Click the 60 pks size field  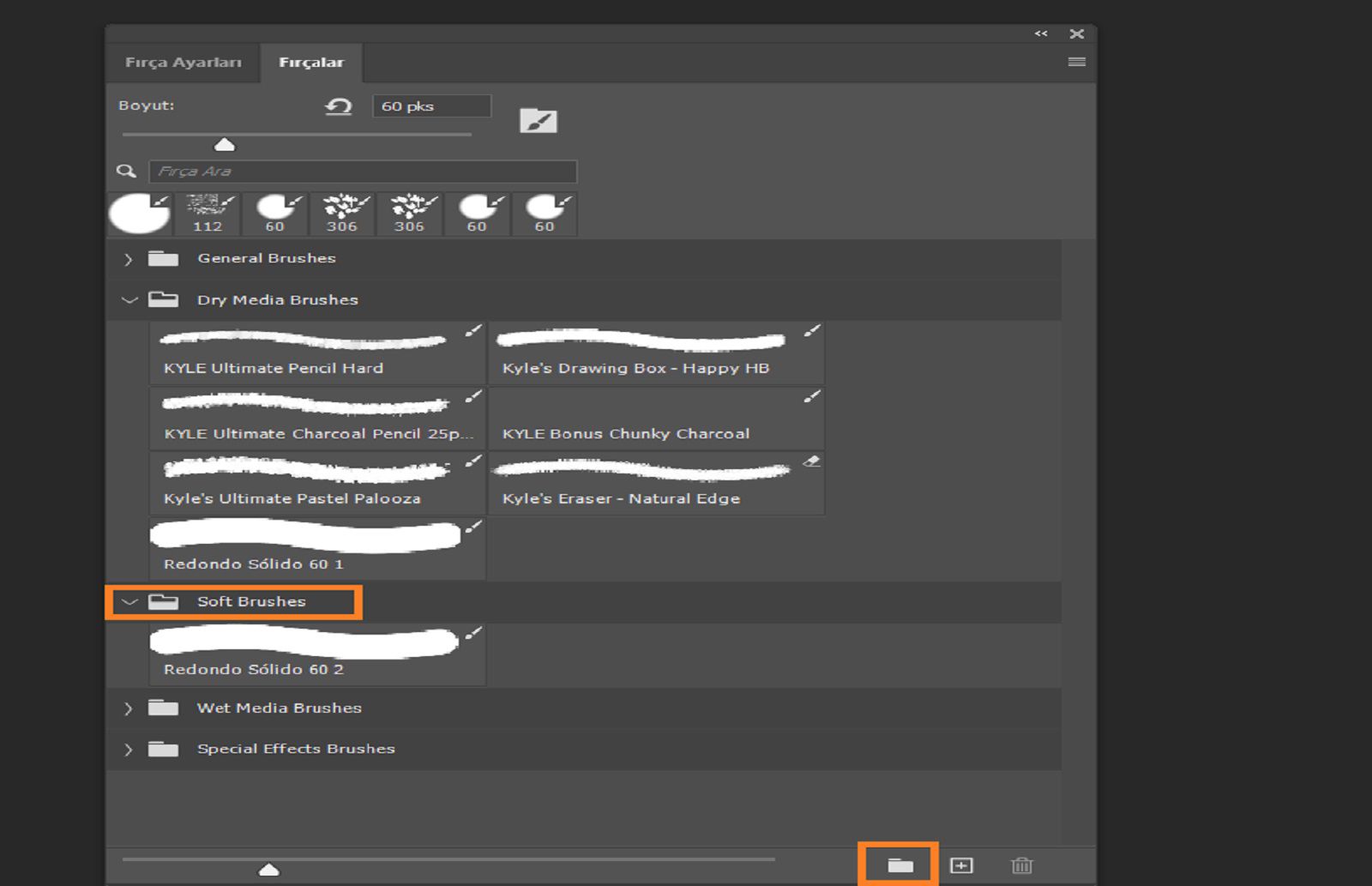click(431, 105)
